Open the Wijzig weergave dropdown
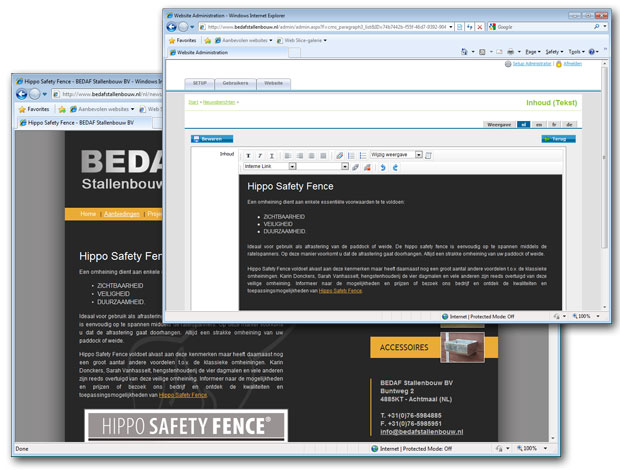 click(419, 155)
